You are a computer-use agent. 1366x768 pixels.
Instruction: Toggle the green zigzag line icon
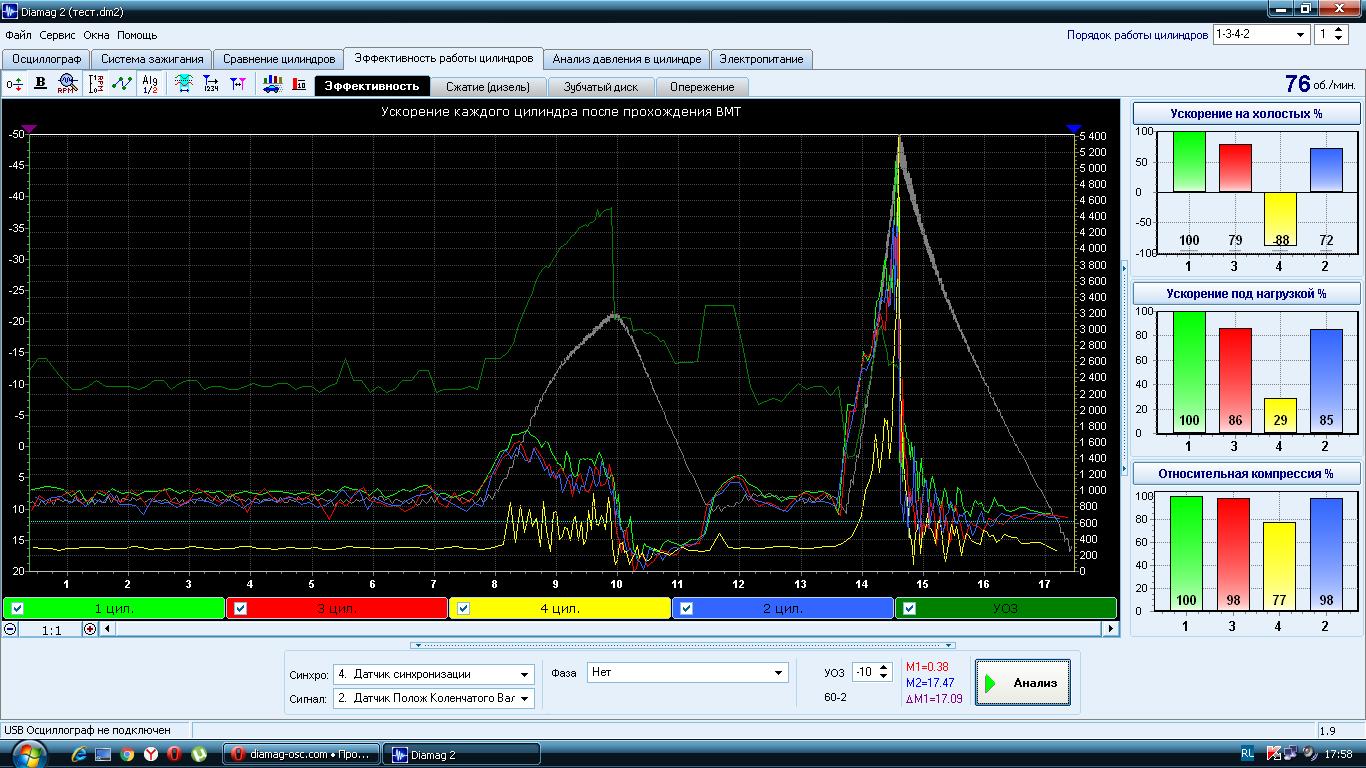click(122, 84)
